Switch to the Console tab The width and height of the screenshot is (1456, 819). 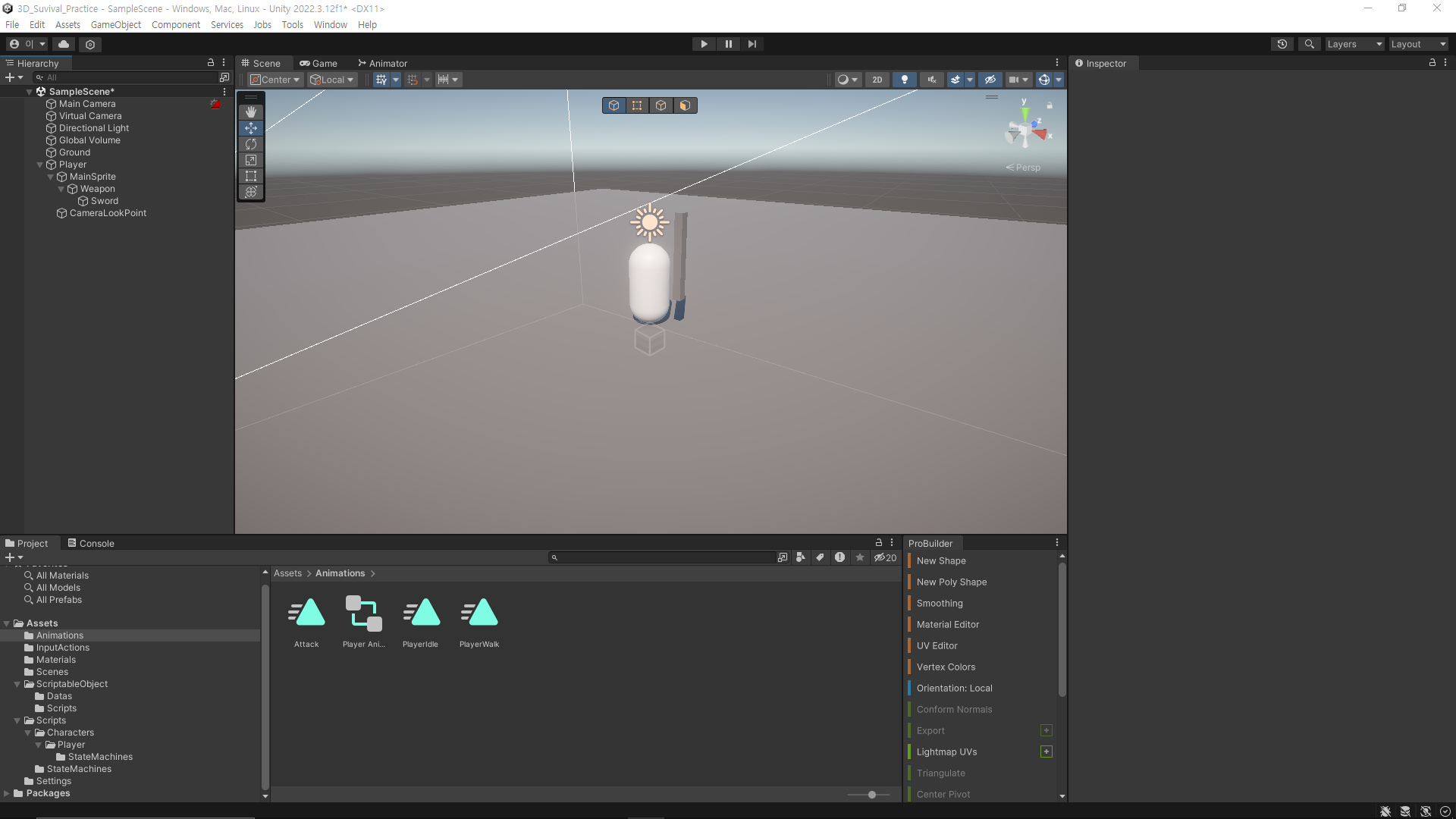click(x=91, y=544)
